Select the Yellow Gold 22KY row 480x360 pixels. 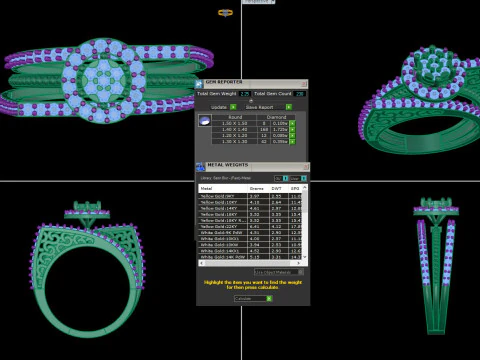pyautogui.click(x=250, y=227)
